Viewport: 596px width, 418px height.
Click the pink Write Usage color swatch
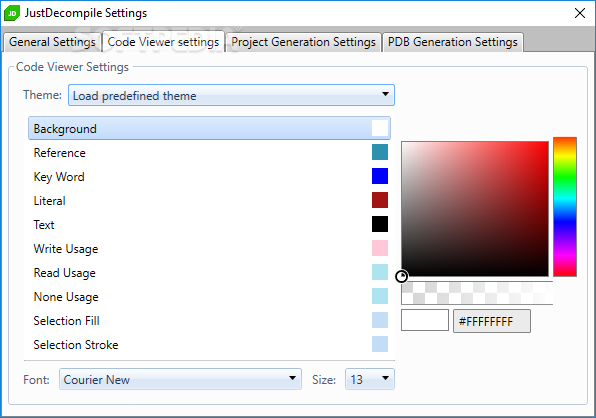(380, 248)
